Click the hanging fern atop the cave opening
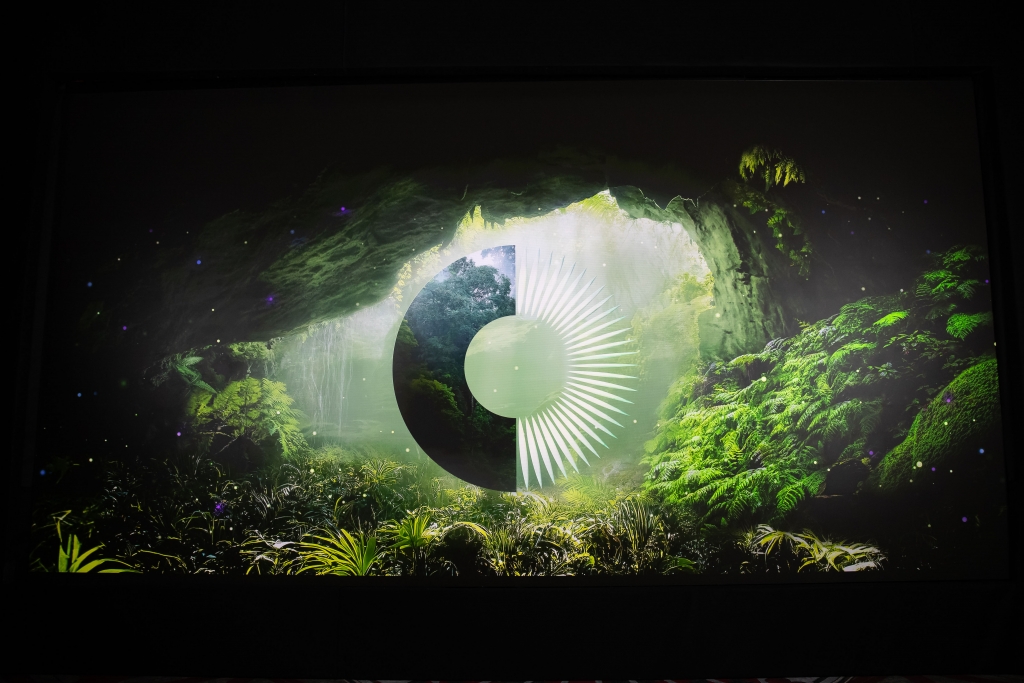The height and width of the screenshot is (683, 1024). (x=770, y=166)
